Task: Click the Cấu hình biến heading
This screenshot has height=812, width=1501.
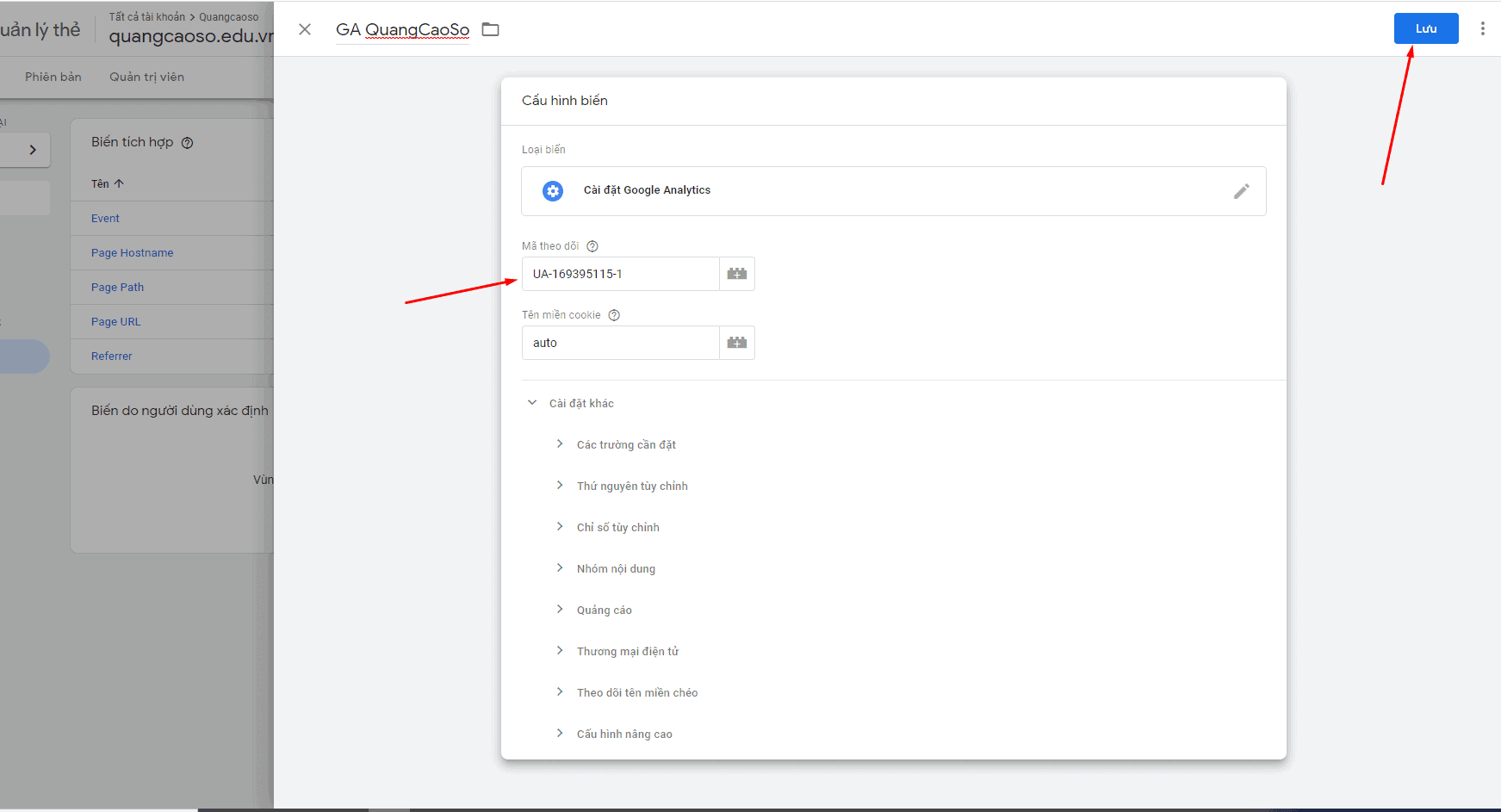Action: pyautogui.click(x=565, y=101)
